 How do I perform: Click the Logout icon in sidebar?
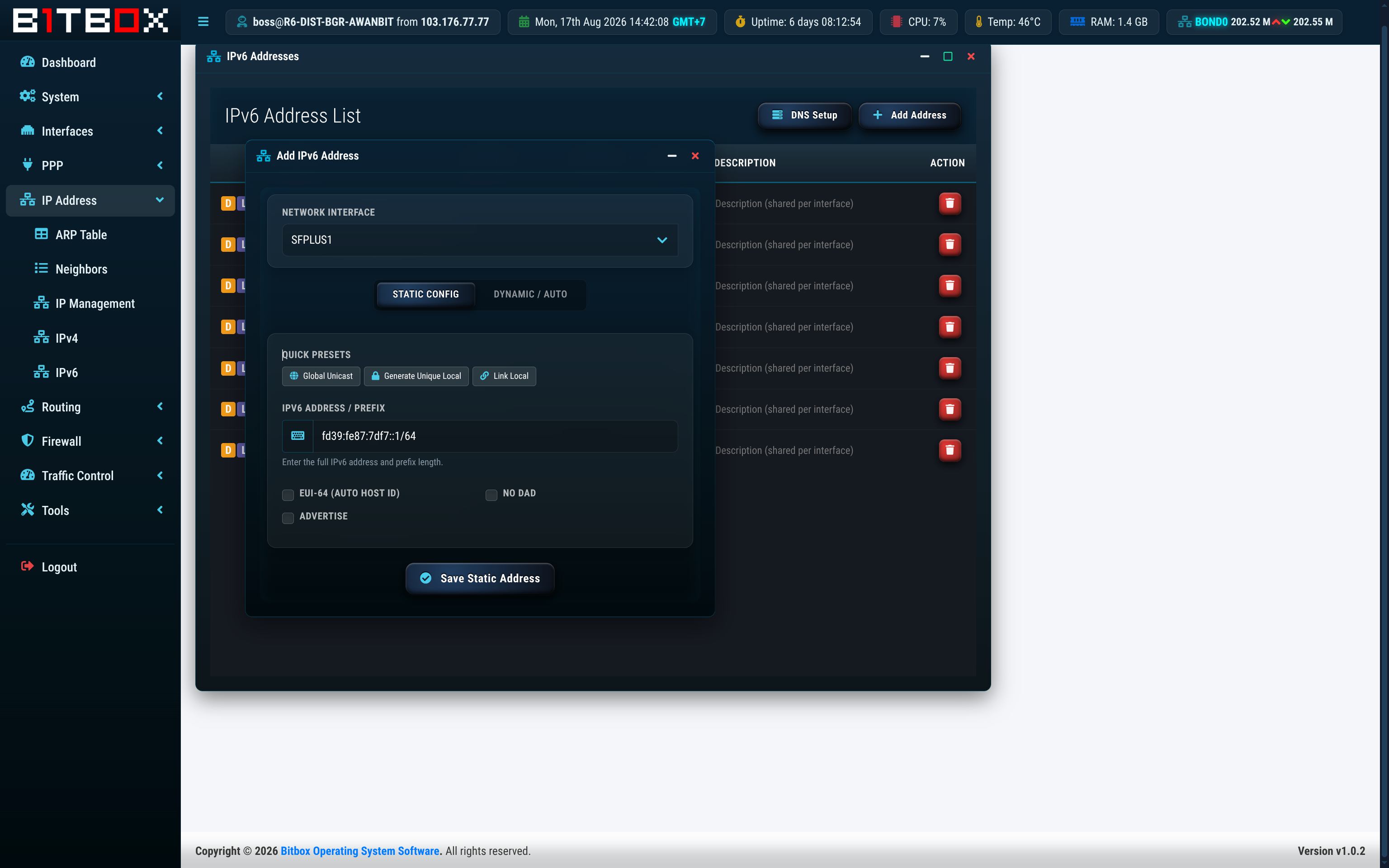click(x=28, y=566)
